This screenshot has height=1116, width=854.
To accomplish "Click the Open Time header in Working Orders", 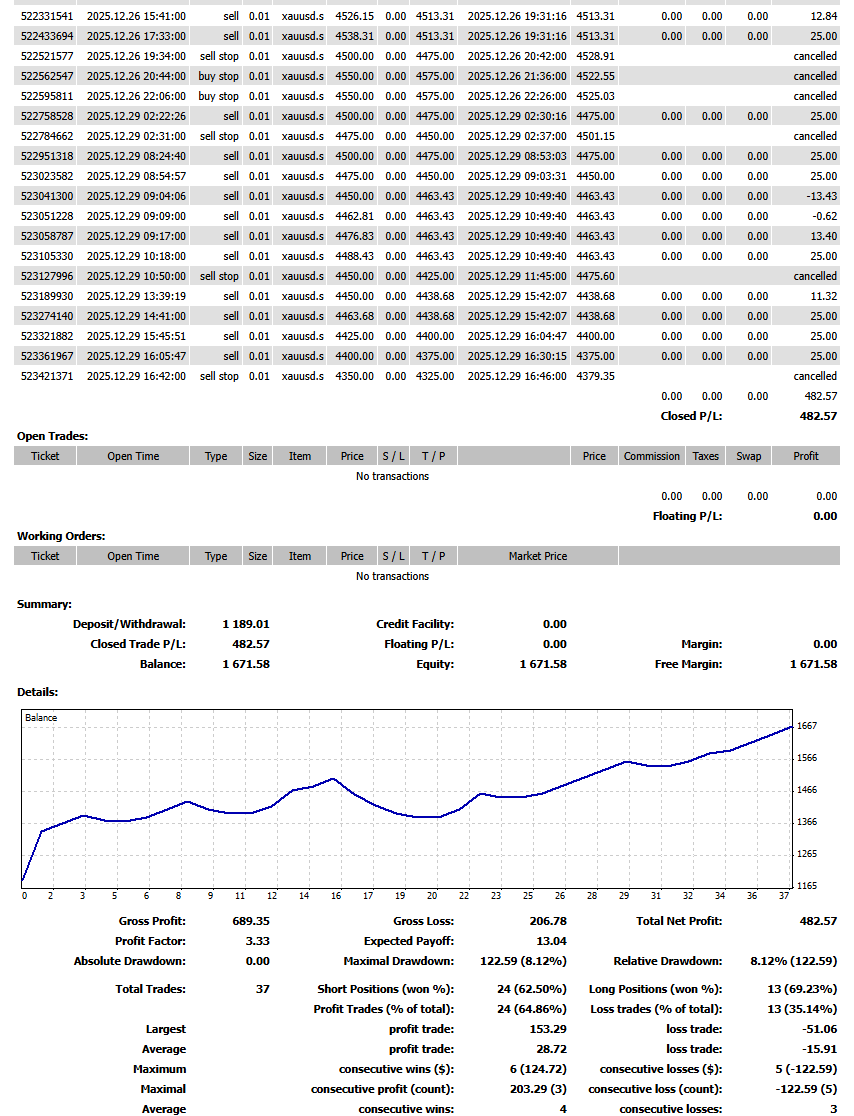I will pos(133,556).
